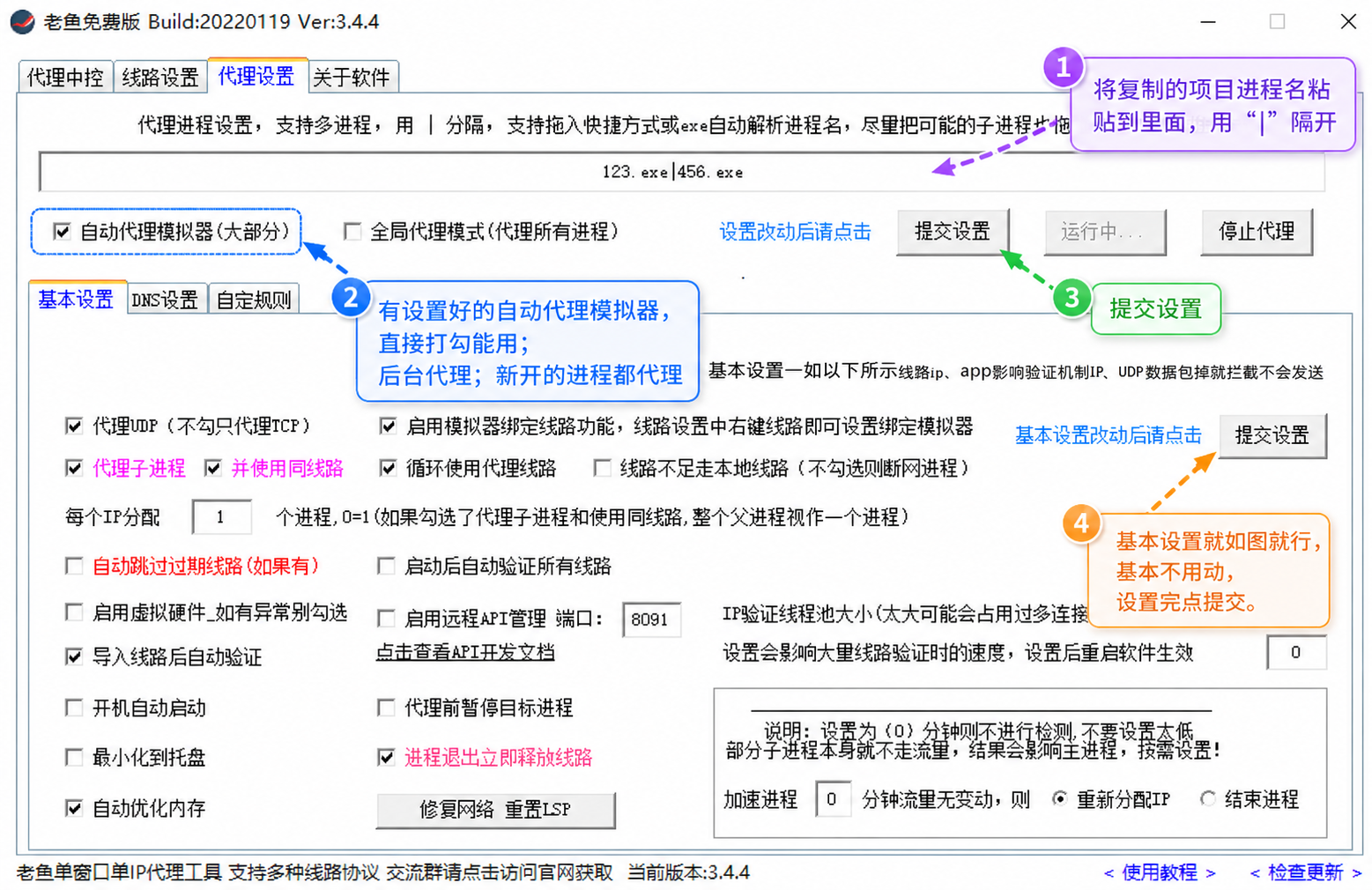Click the 每个IP分配 process count field

(x=222, y=517)
